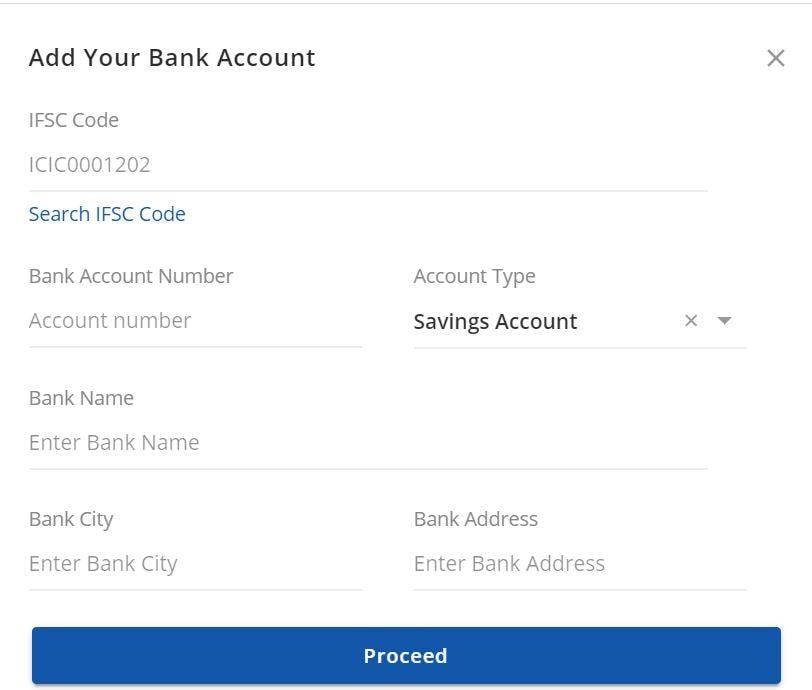Open the Search IFSC Code link
The image size is (812, 690).
[107, 214]
